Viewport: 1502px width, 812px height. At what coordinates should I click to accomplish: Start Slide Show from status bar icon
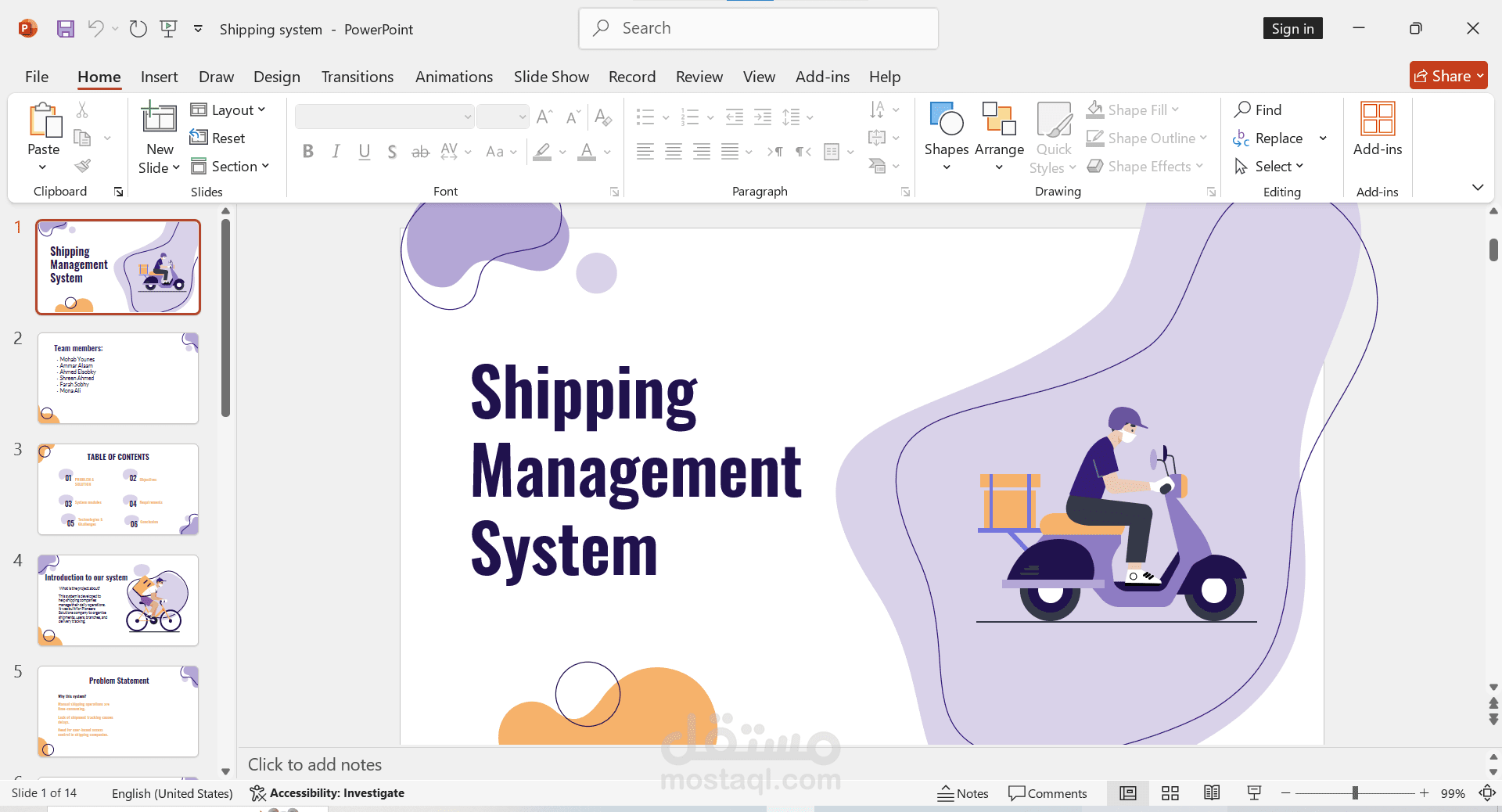click(x=1254, y=793)
